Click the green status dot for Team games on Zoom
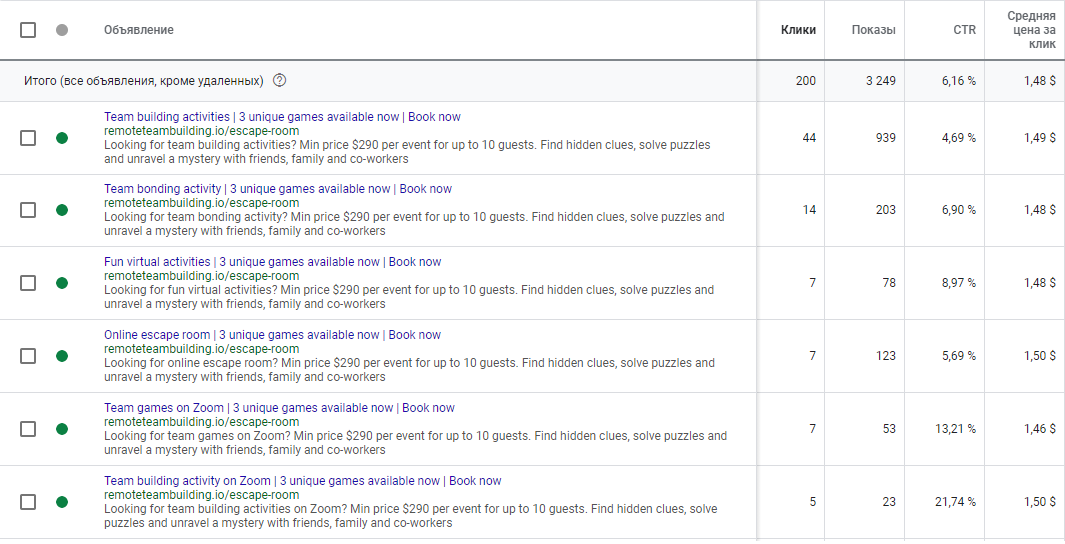1065x544 pixels. 62,429
